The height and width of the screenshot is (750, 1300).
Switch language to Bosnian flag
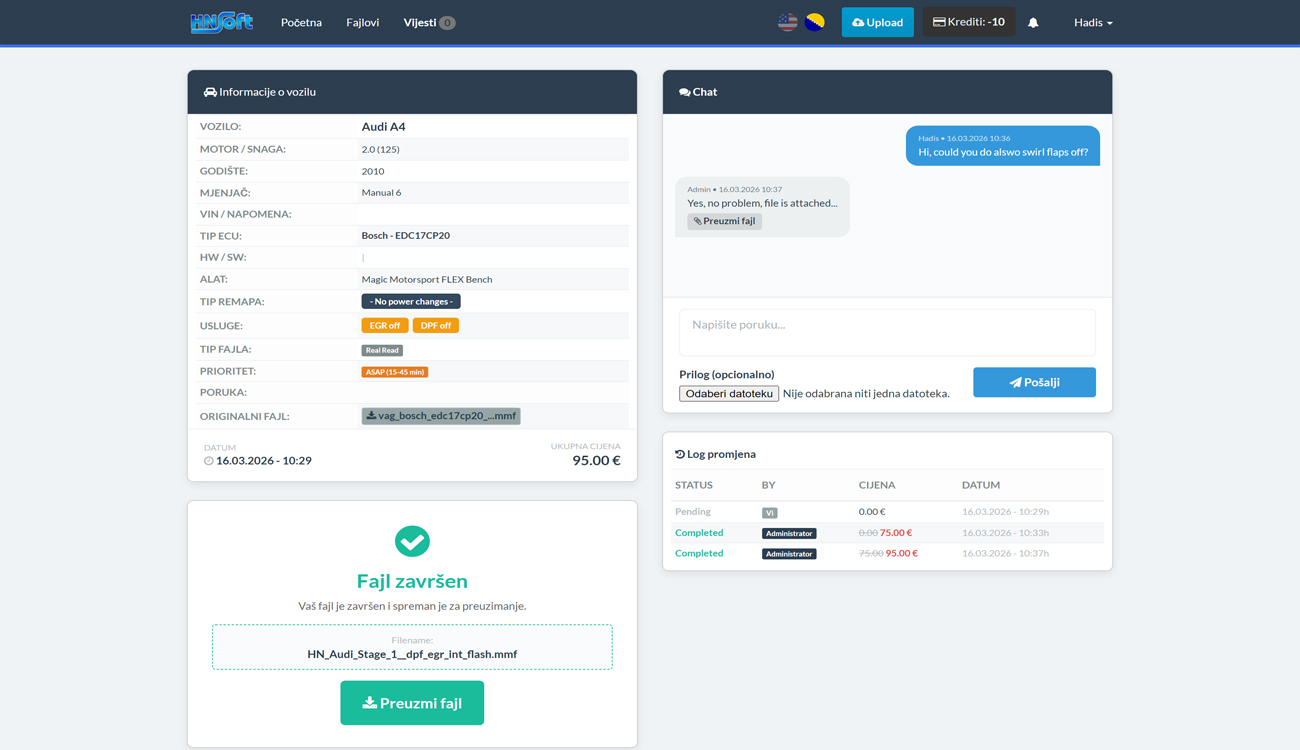pyautogui.click(x=815, y=22)
